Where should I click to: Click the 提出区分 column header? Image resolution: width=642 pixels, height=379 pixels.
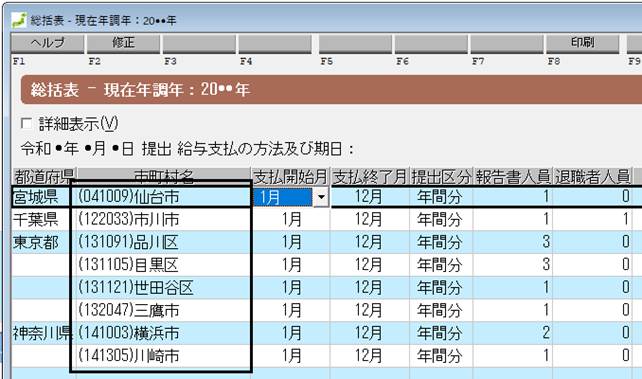[x=441, y=177]
